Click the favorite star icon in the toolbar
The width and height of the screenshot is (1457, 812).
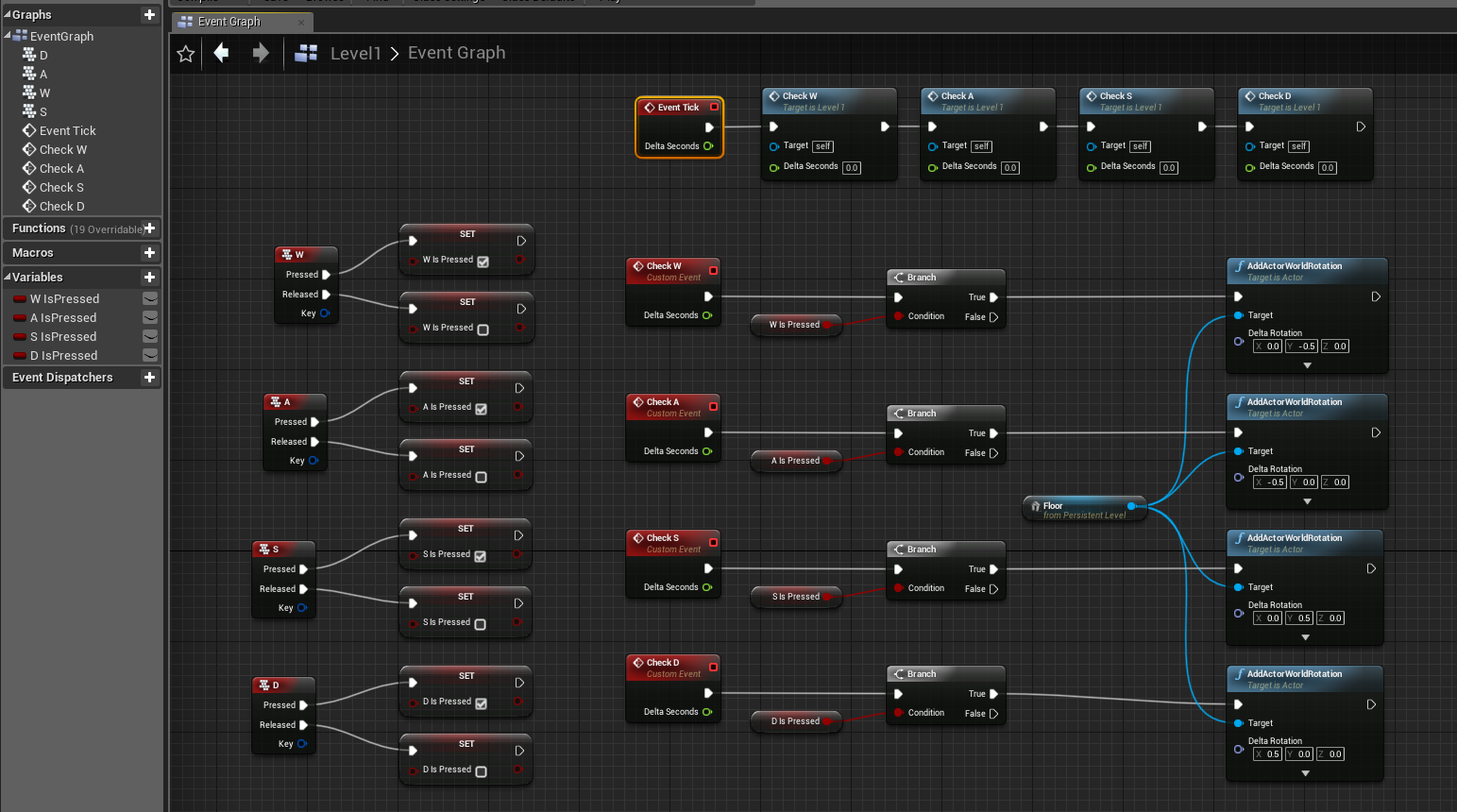click(x=185, y=54)
